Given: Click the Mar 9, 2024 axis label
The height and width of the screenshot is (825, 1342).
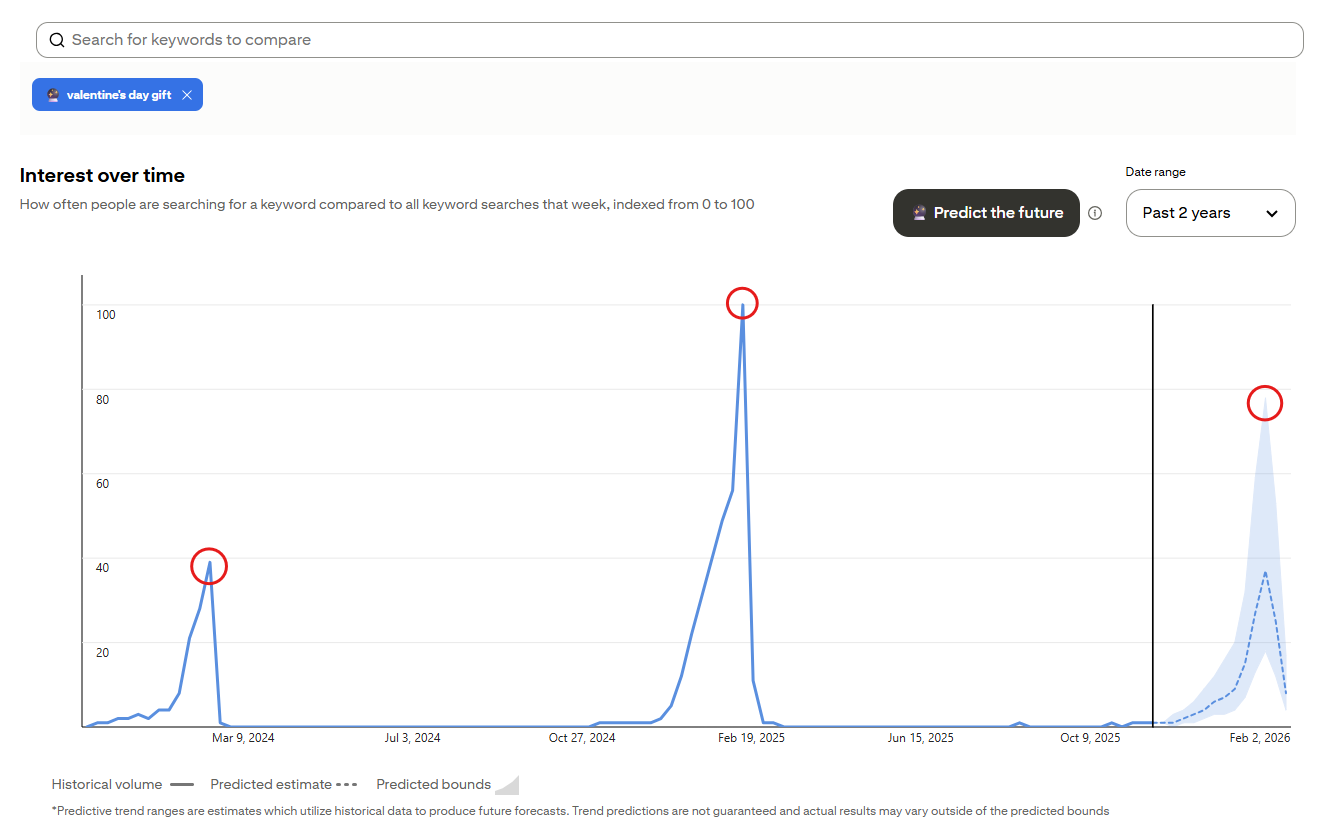Looking at the screenshot, I should tap(243, 738).
